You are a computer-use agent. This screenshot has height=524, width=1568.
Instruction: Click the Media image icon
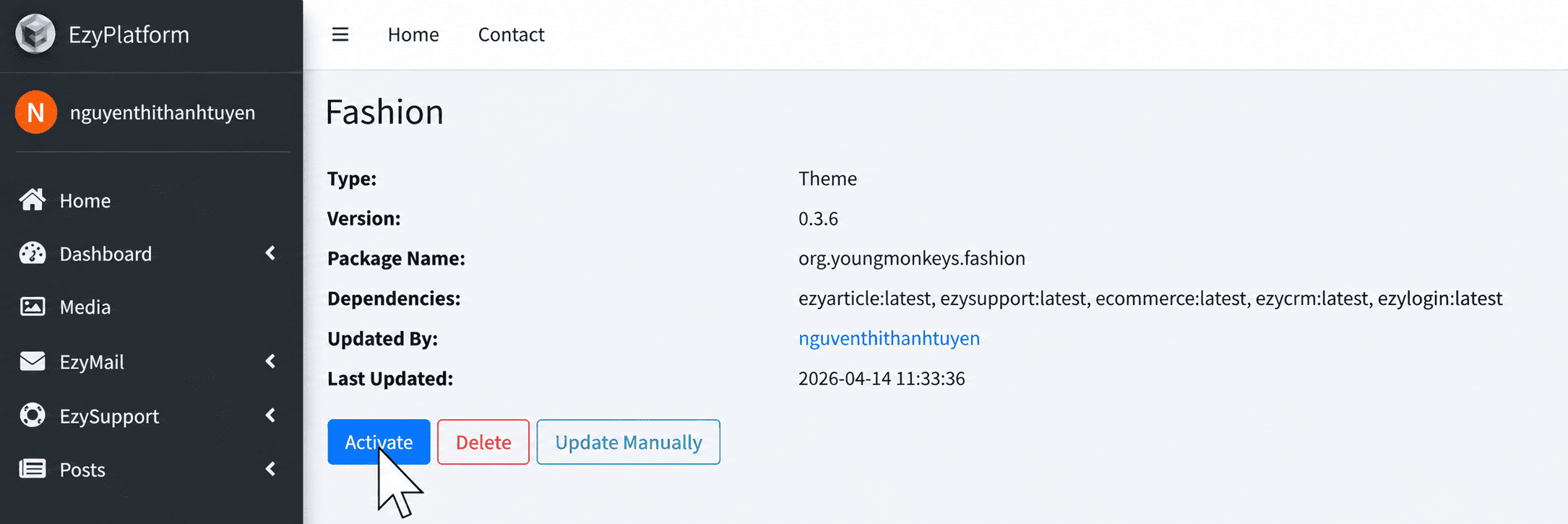tap(33, 306)
